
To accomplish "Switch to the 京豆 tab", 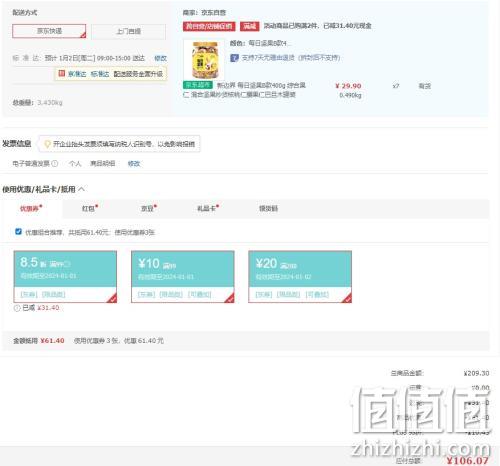I will [149, 209].
